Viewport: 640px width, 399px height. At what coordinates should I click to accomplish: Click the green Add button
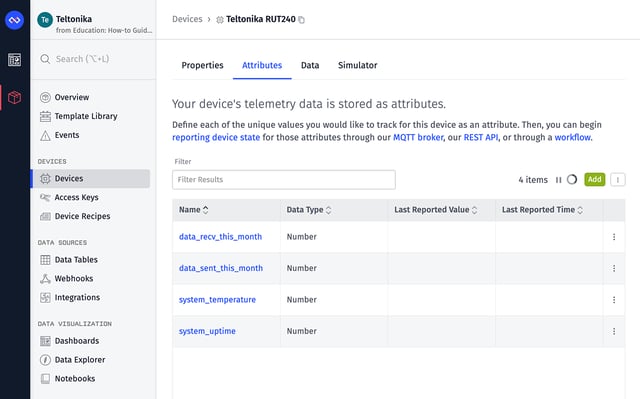click(x=595, y=180)
